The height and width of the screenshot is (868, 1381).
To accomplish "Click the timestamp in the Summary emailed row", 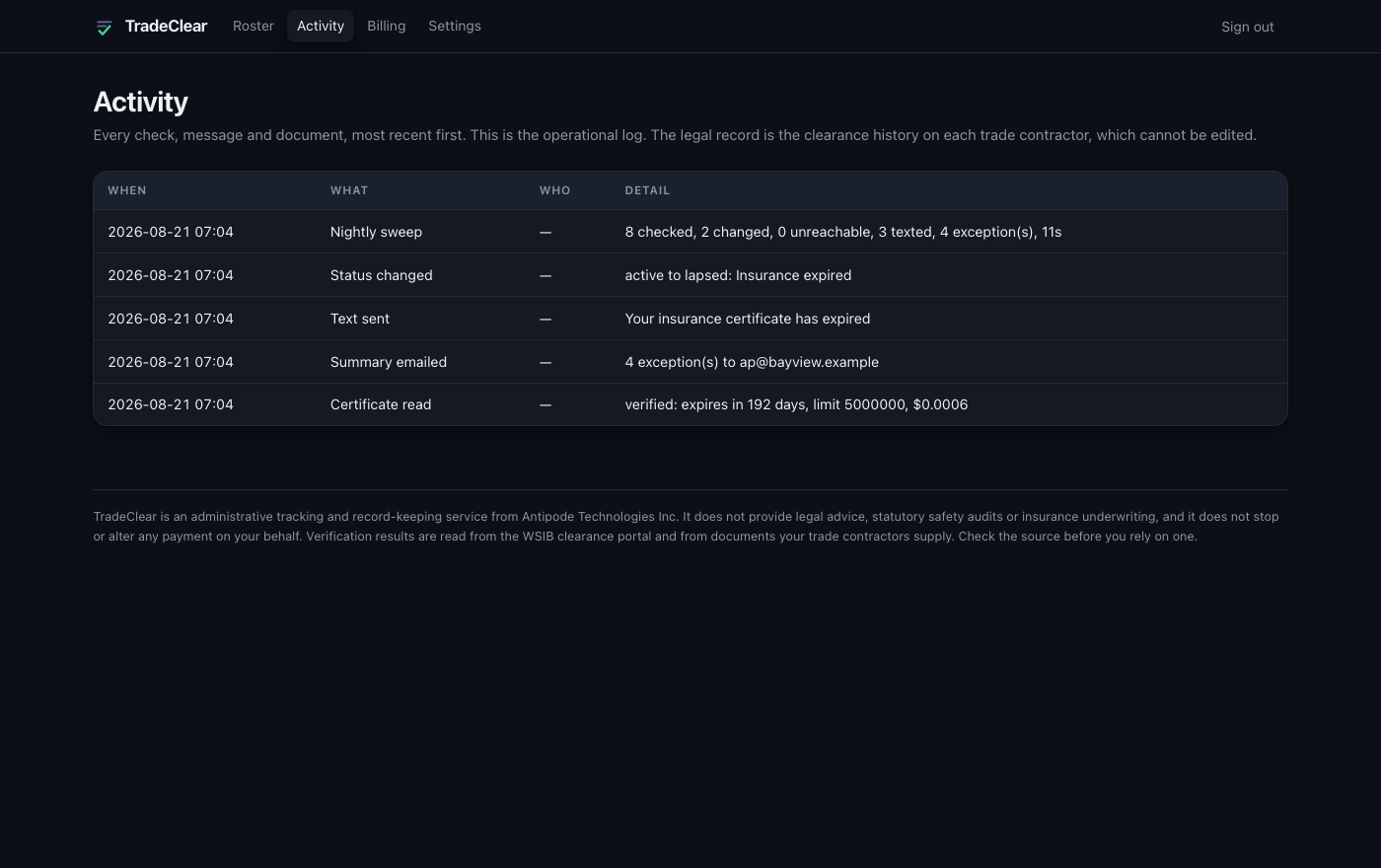I will coord(171,362).
